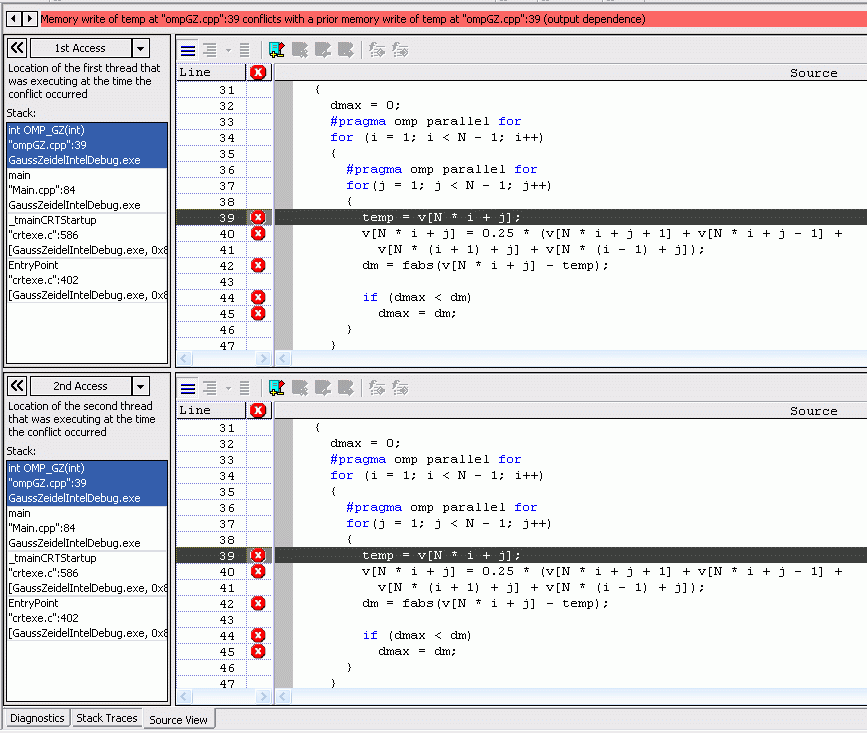
Task: Click the Source column header in 1st Access
Action: click(571, 72)
